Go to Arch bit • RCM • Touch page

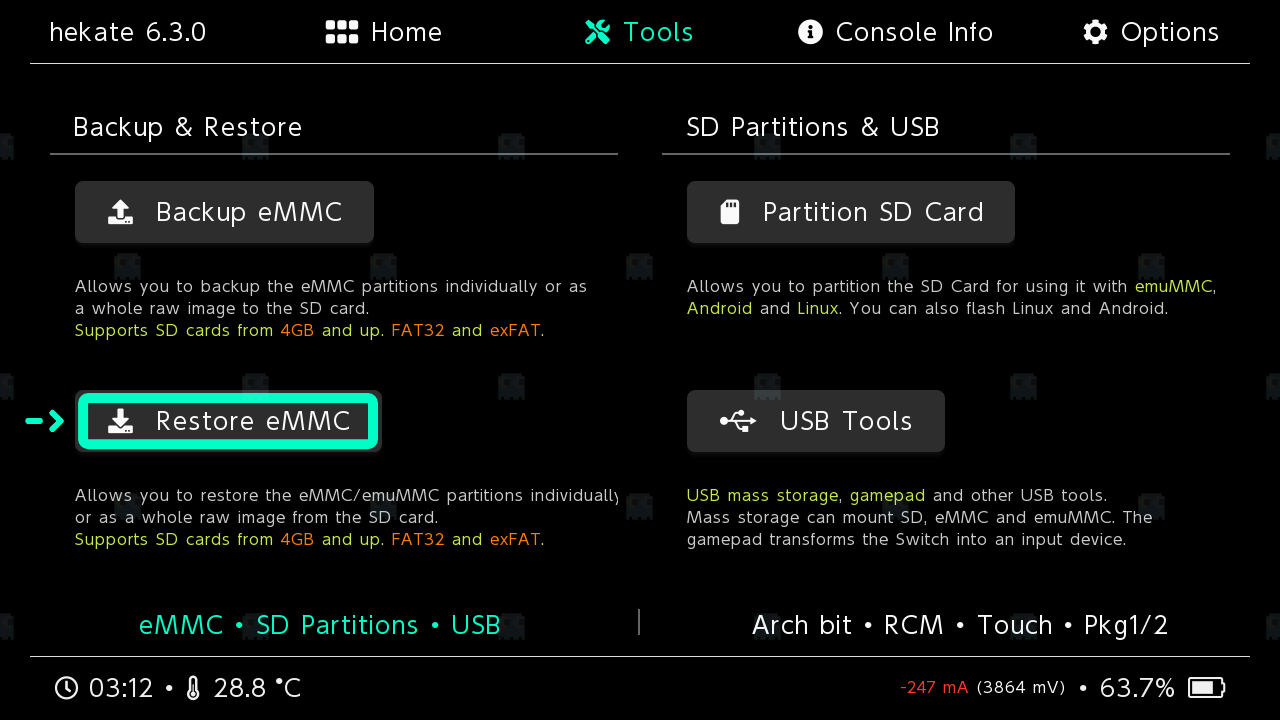click(x=959, y=625)
